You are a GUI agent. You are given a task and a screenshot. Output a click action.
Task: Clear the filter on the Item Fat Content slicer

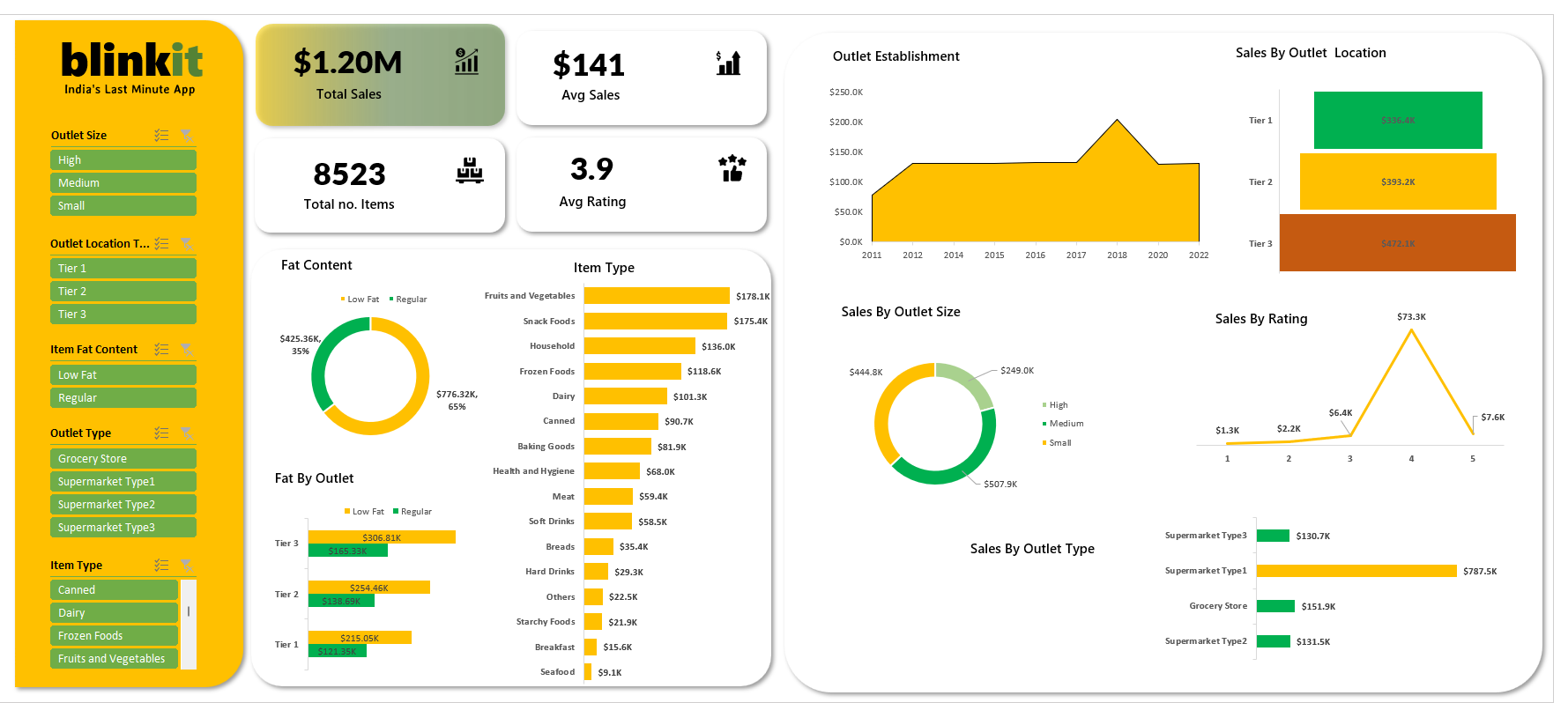click(x=187, y=350)
